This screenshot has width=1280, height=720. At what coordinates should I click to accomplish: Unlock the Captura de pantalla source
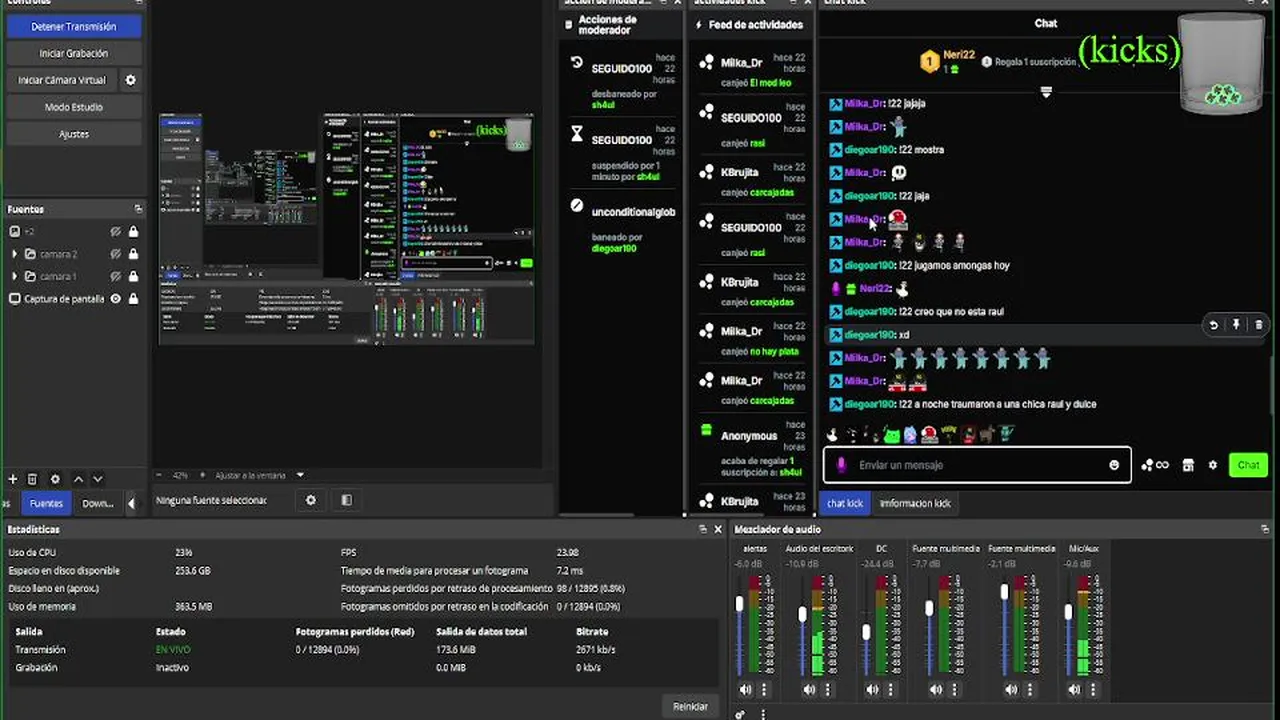tap(133, 299)
